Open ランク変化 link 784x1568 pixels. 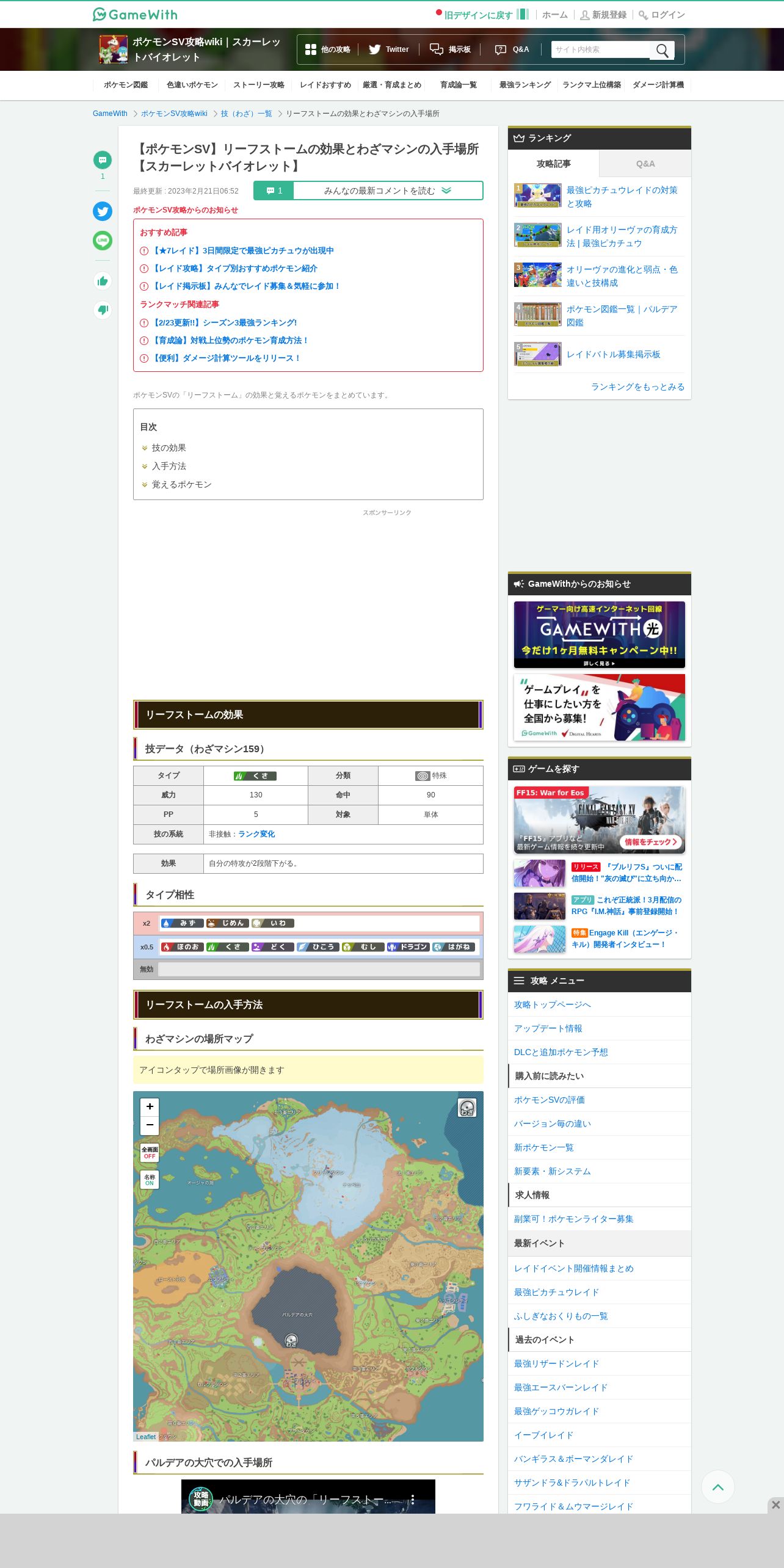click(256, 834)
